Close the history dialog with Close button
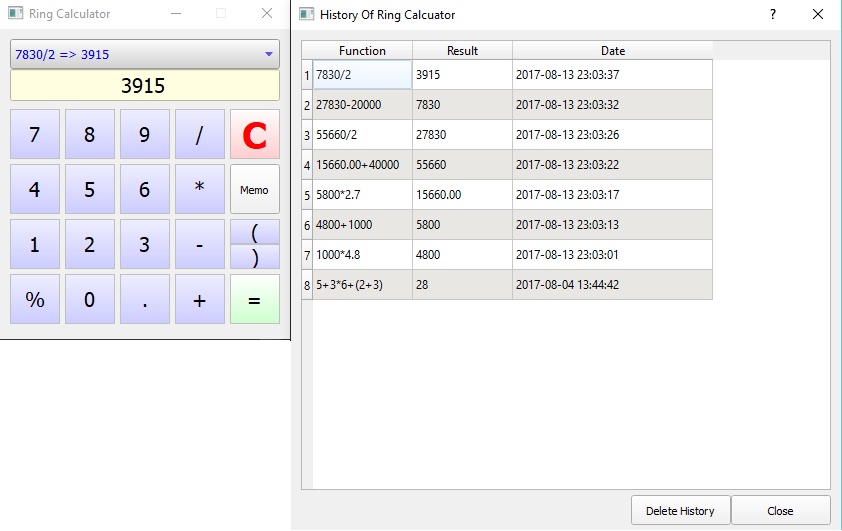Screen dimensions: 842x531 tap(780, 510)
